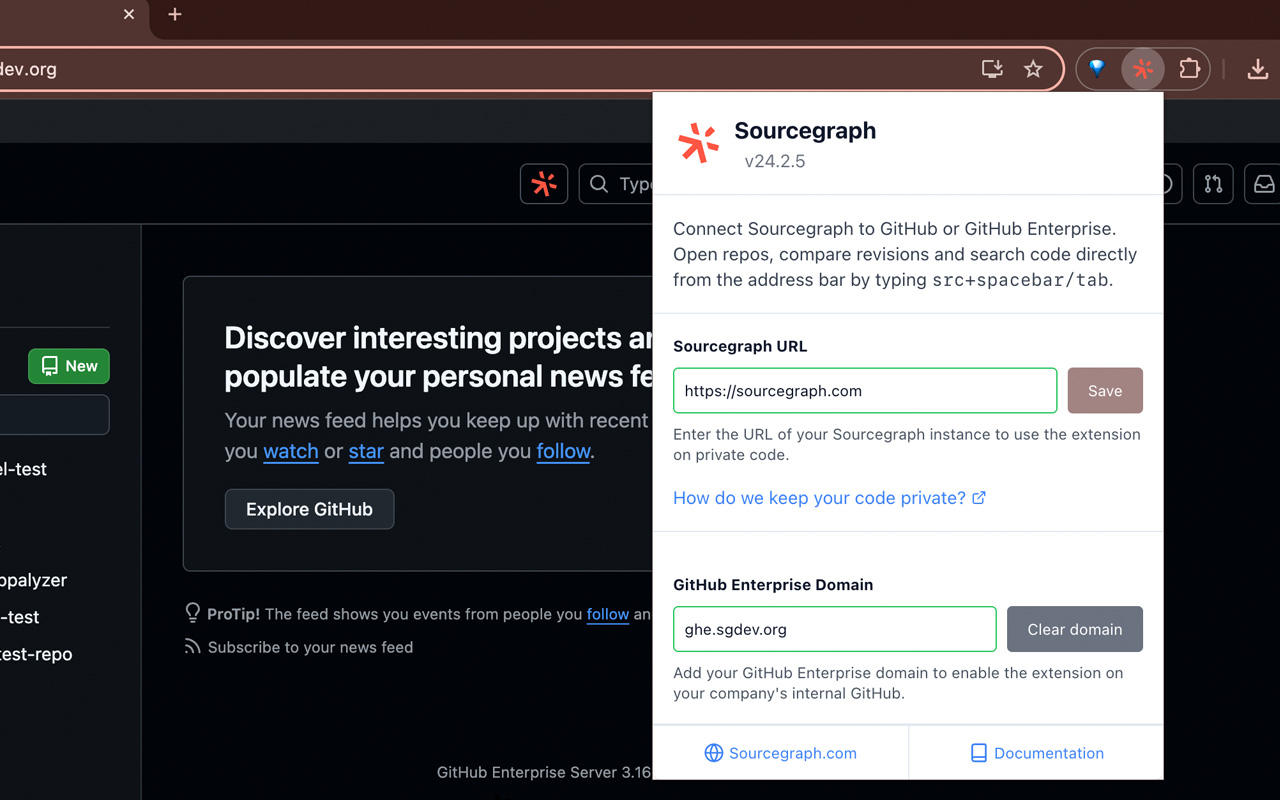Edit the Sourcegraph URL field
Screen dimensions: 1280x800
coord(865,391)
